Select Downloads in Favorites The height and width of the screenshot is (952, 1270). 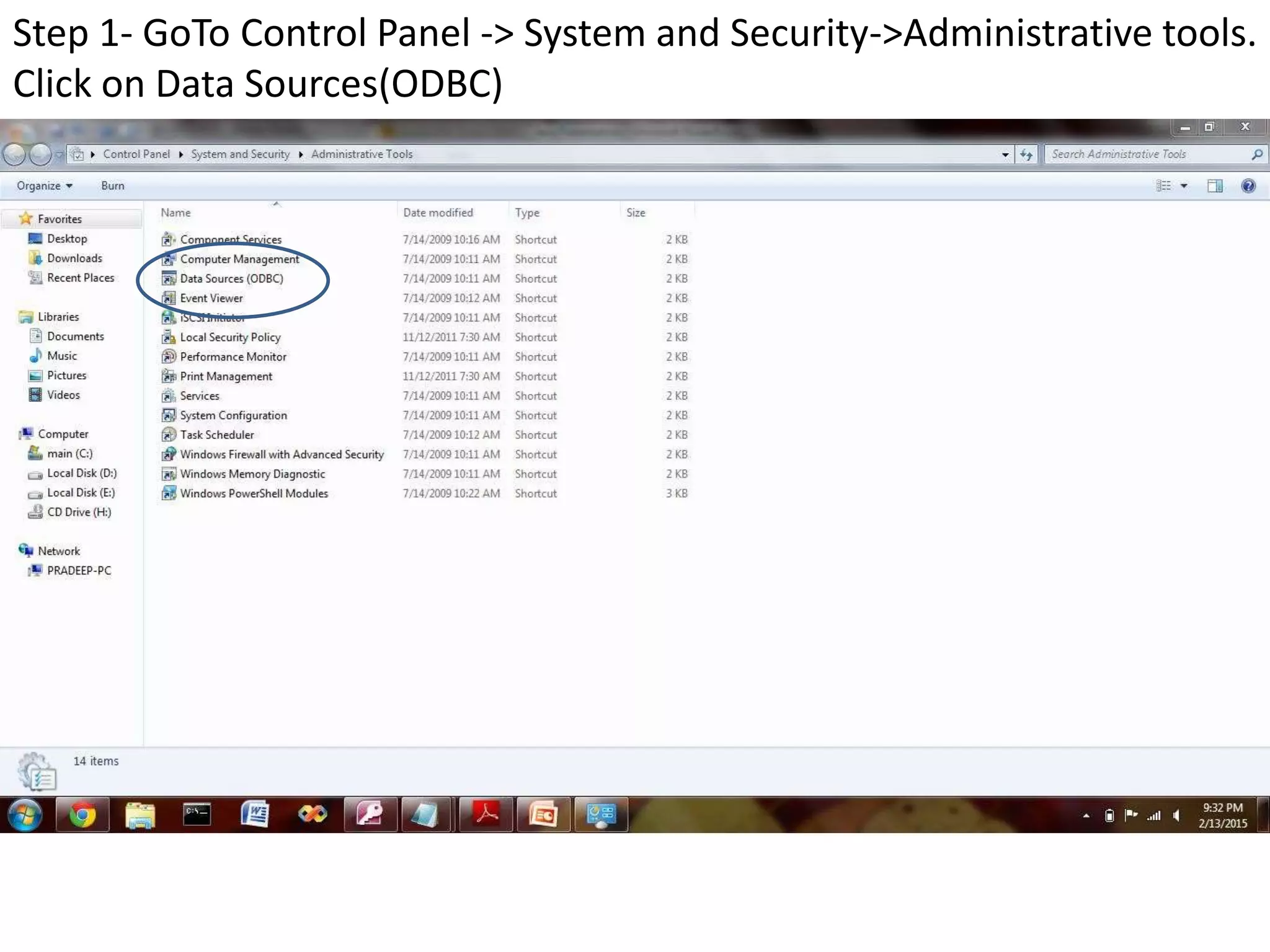(74, 258)
